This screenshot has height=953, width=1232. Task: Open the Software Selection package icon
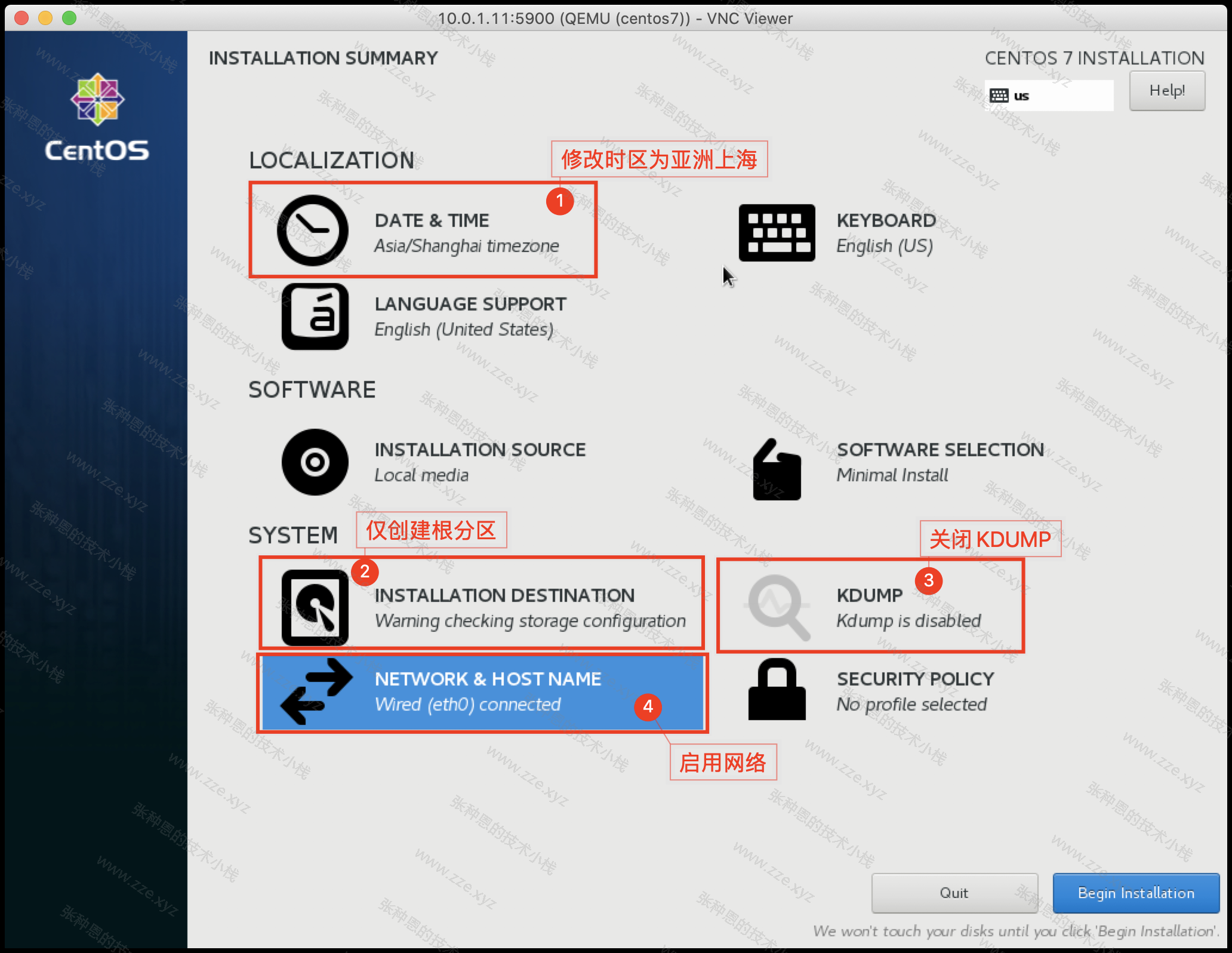(x=777, y=470)
